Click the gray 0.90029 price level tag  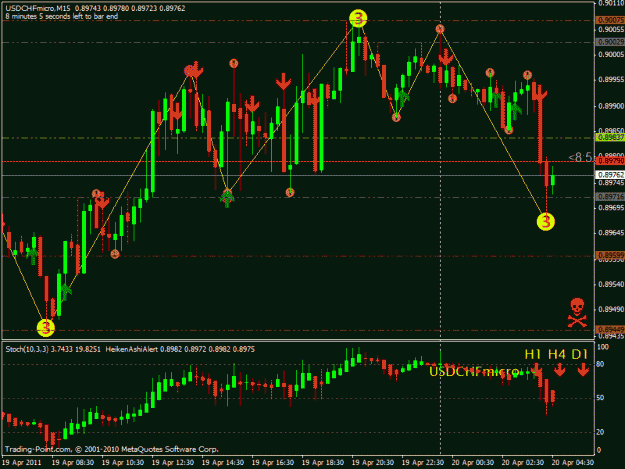(x=610, y=42)
